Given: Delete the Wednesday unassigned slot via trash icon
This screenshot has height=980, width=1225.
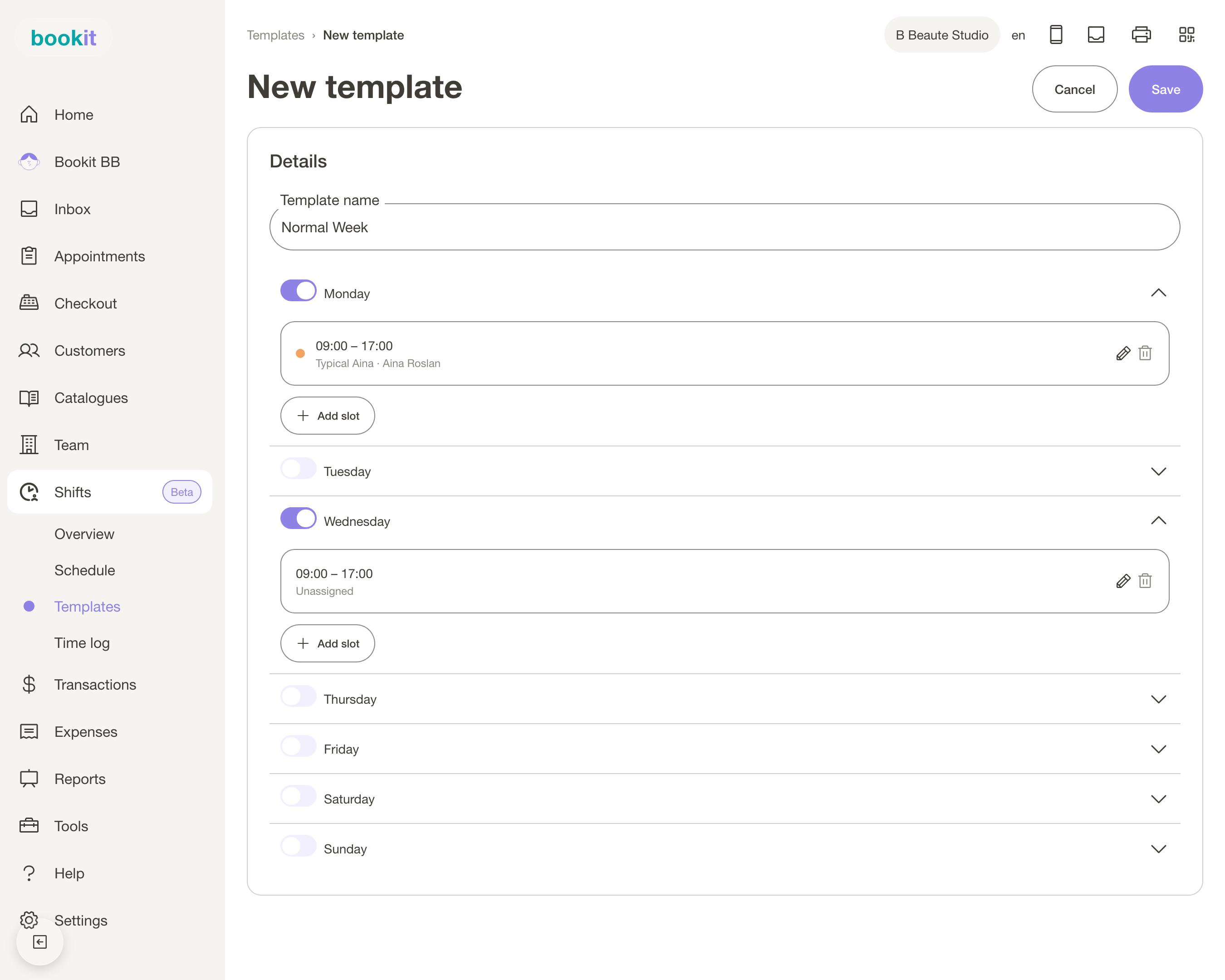Looking at the screenshot, I should [x=1145, y=581].
